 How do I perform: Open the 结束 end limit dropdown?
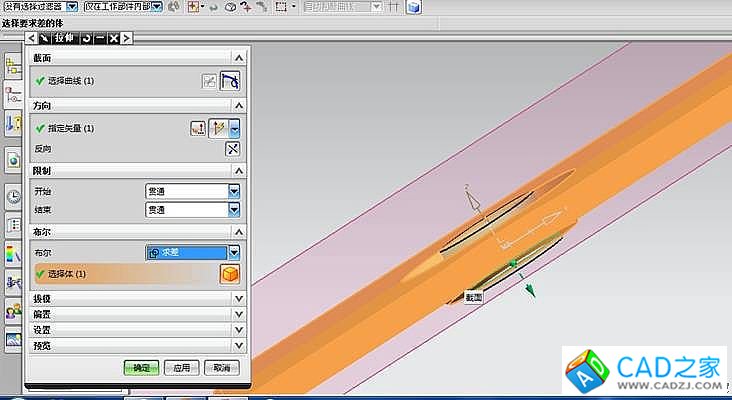coord(234,210)
